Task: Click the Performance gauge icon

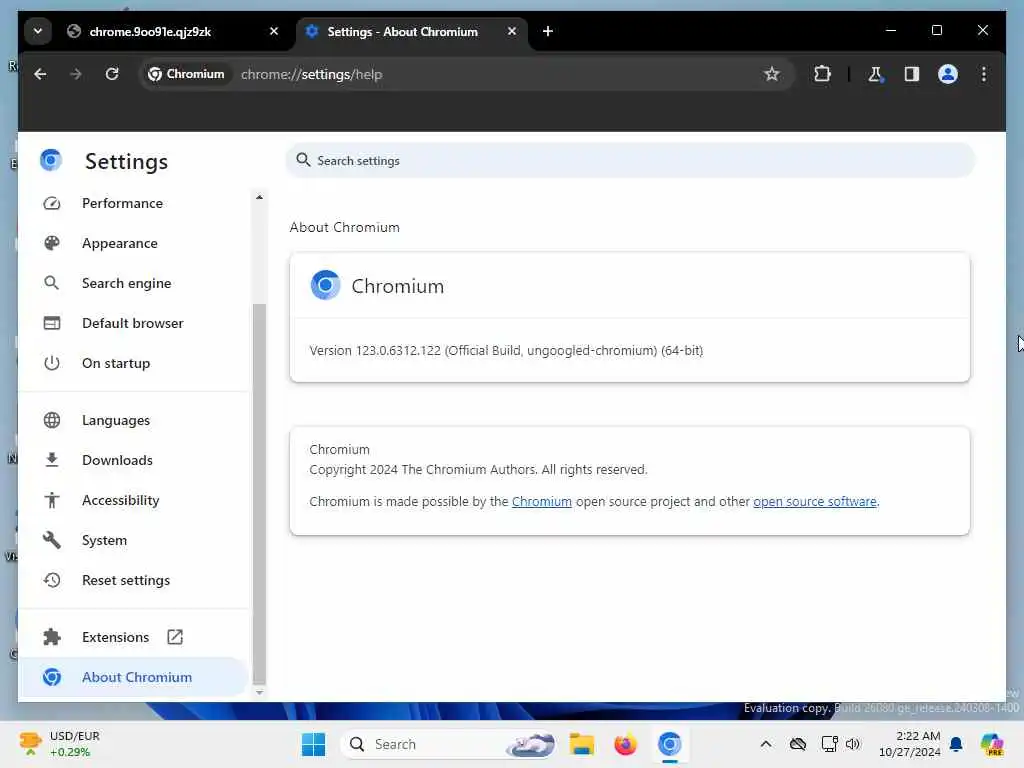Action: [52, 203]
